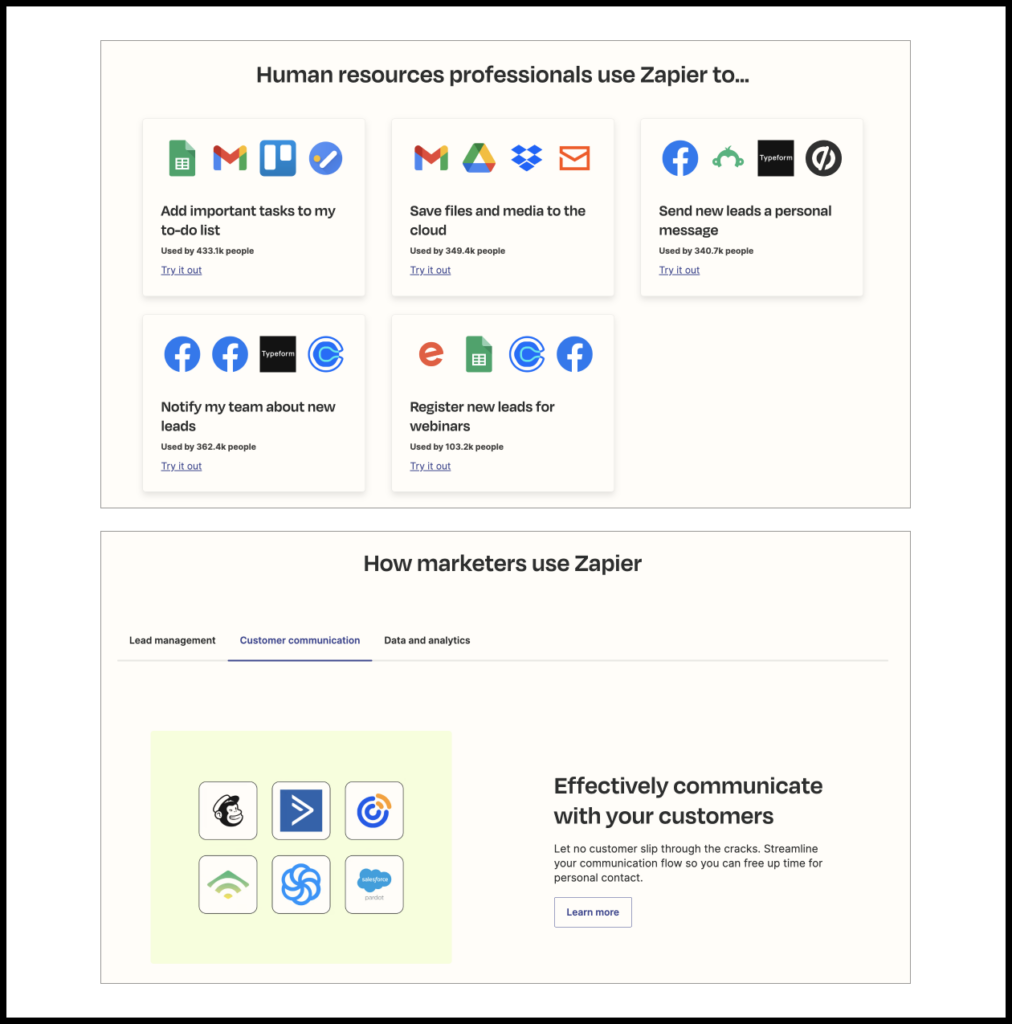
Task: Click 'Send new leads a personal message' title
Action: click(x=745, y=221)
